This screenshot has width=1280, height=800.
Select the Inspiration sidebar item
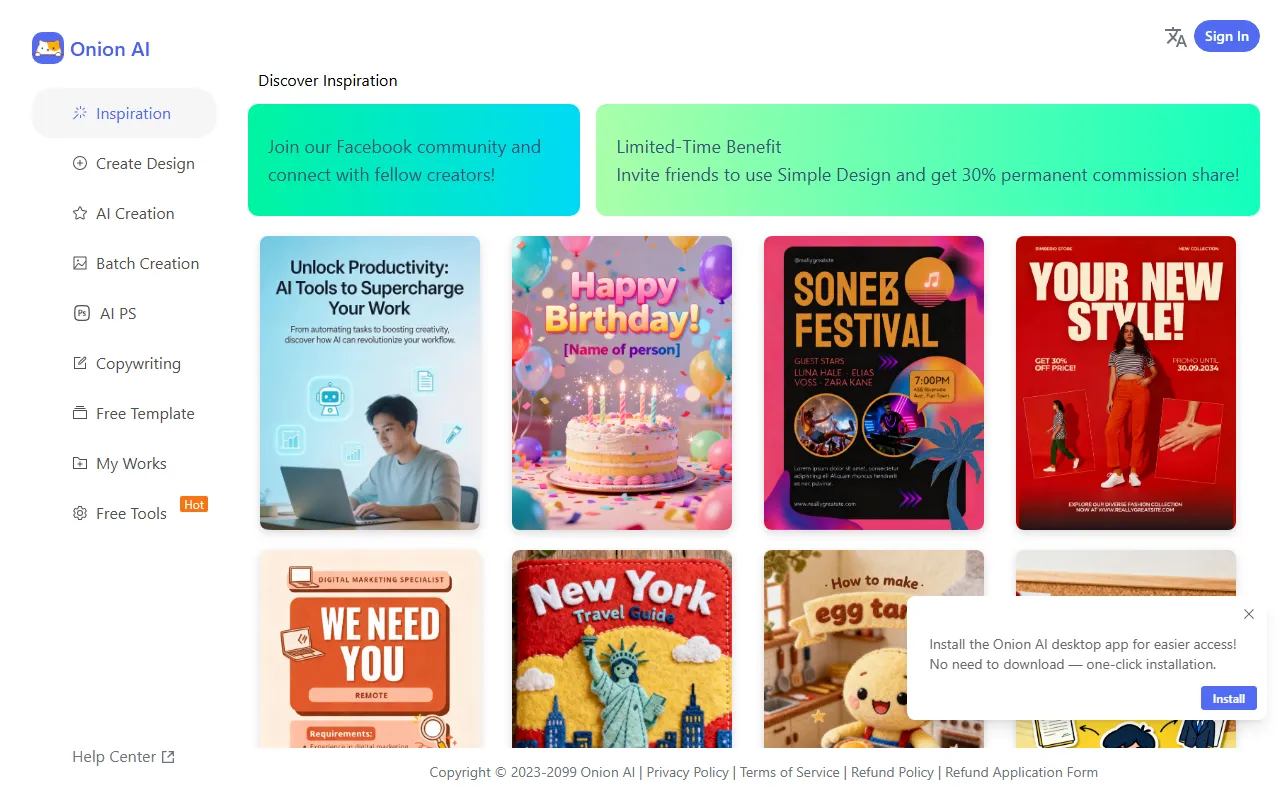pos(124,113)
